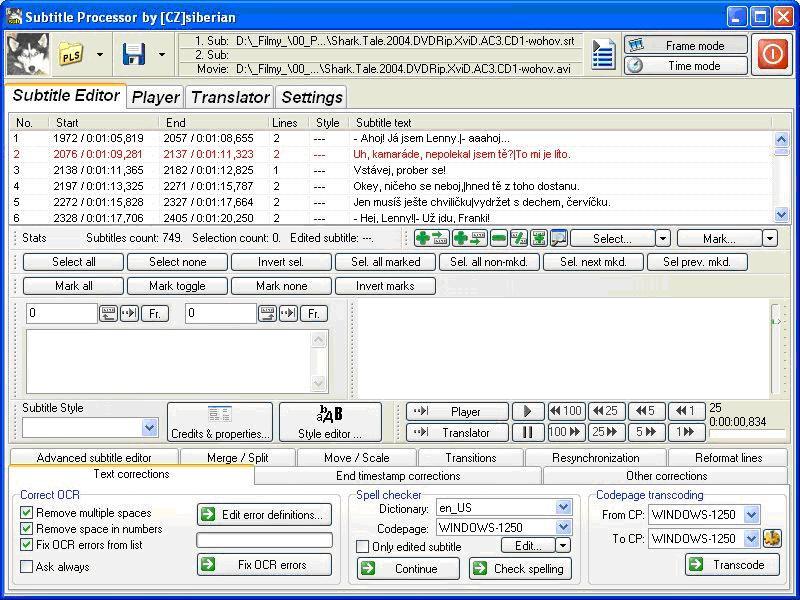The height and width of the screenshot is (600, 800).
Task: Open the PLS playlist folder icon
Action: [71, 54]
